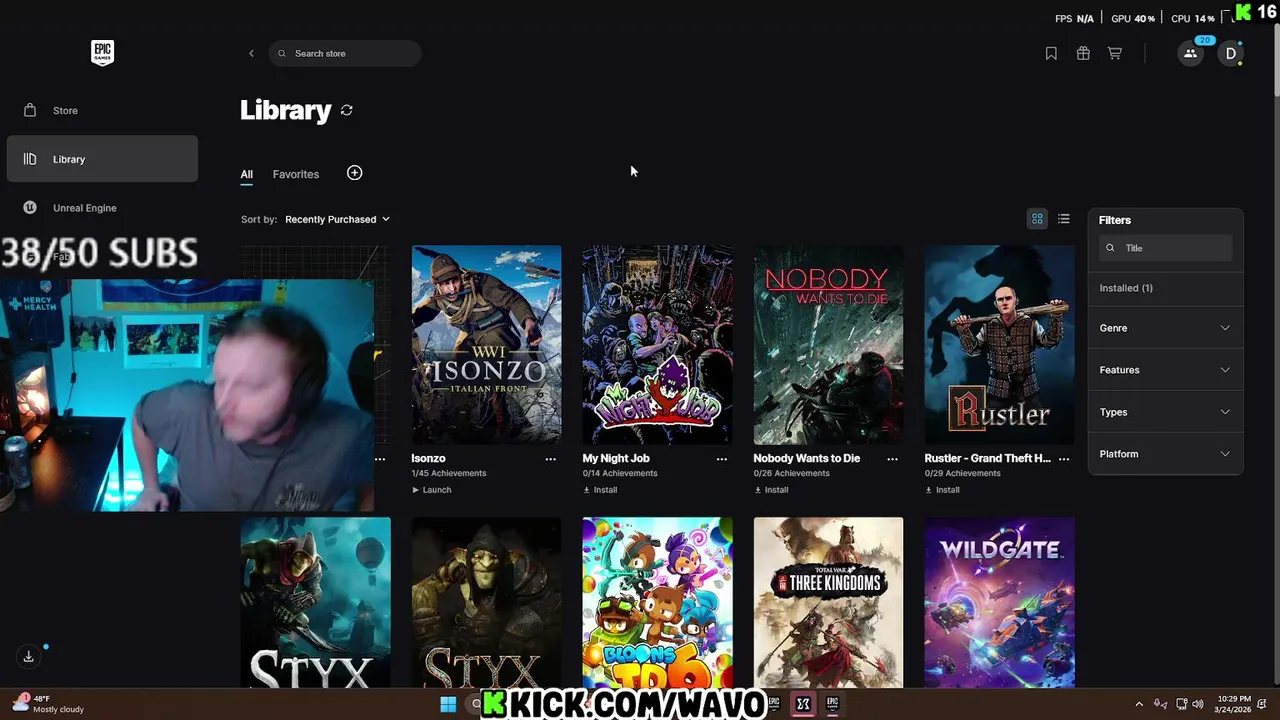The width and height of the screenshot is (1280, 720).
Task: Go back with the left arrow
Action: (x=251, y=53)
